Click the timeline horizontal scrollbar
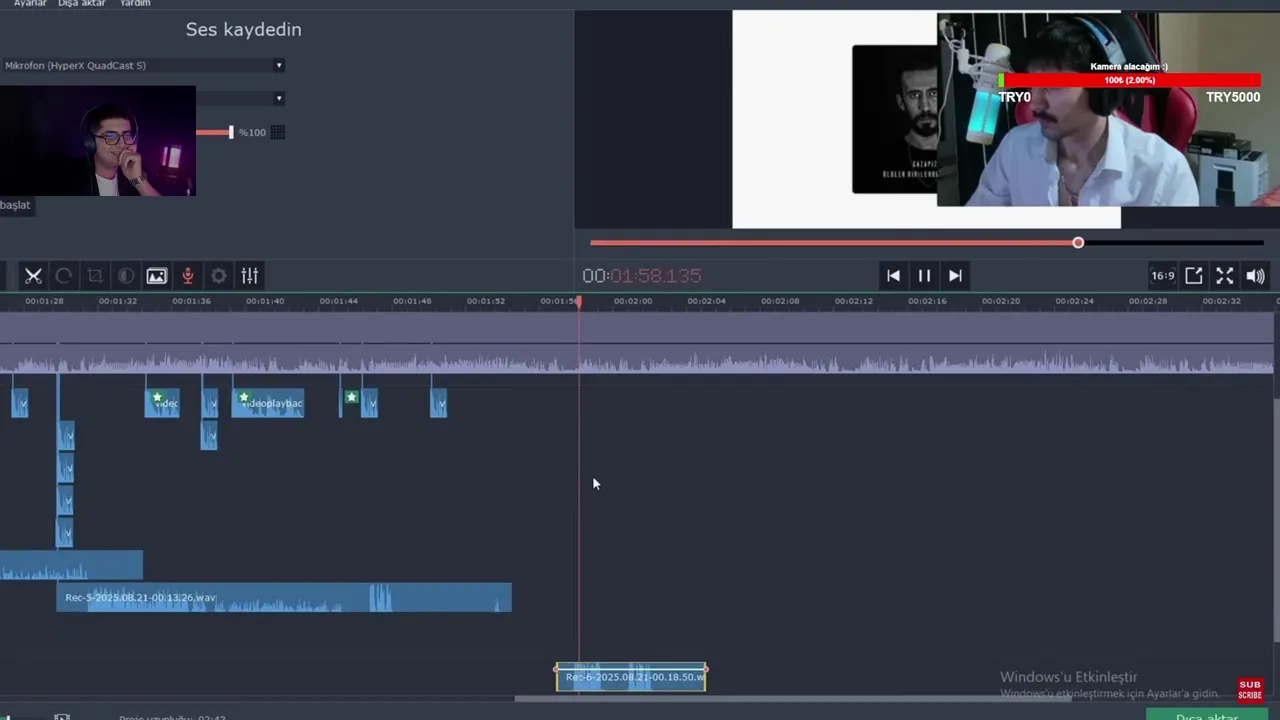 795,698
